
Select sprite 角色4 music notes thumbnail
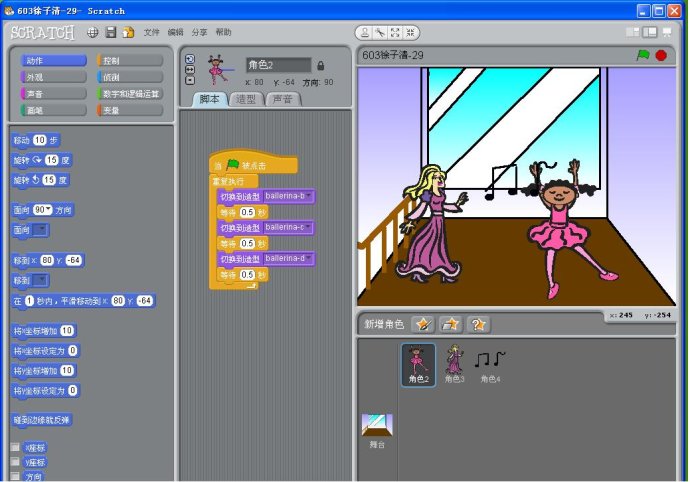pos(490,365)
